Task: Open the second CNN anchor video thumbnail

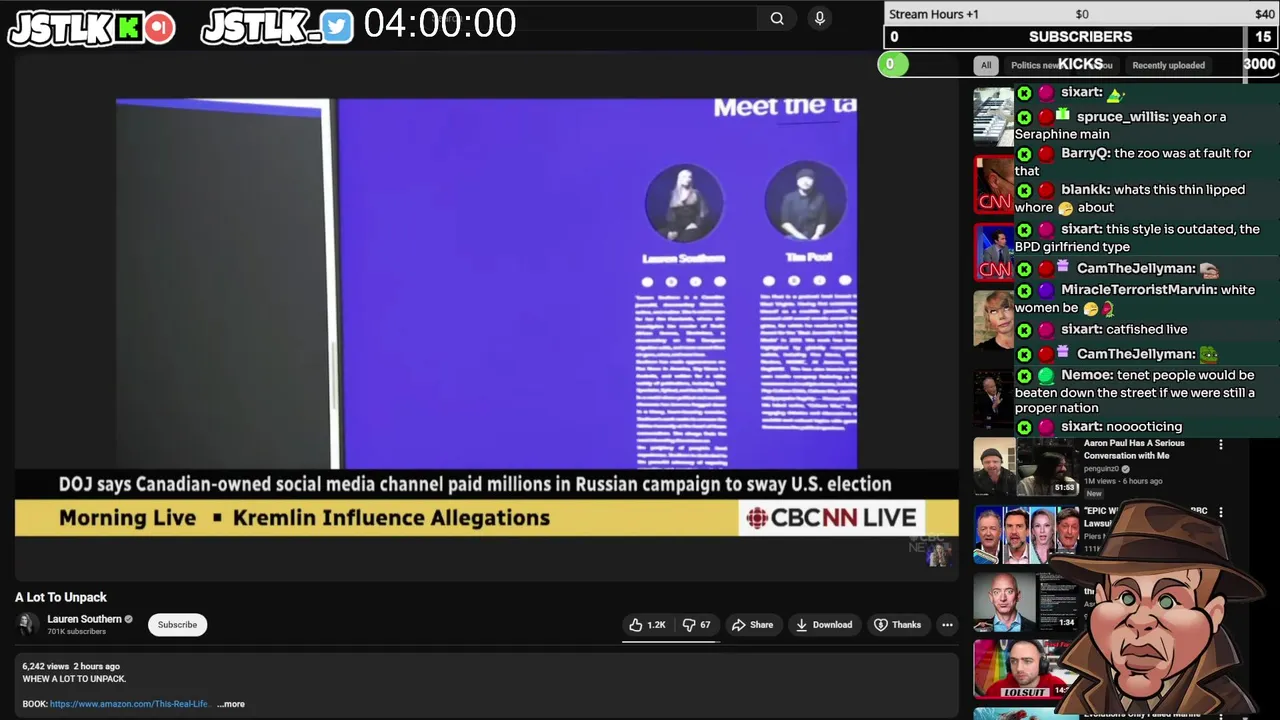Action: pos(993,252)
